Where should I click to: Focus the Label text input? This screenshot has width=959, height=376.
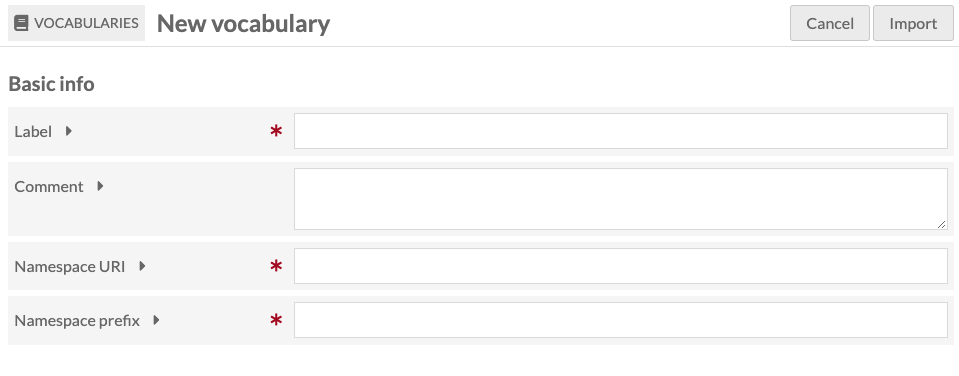click(621, 131)
